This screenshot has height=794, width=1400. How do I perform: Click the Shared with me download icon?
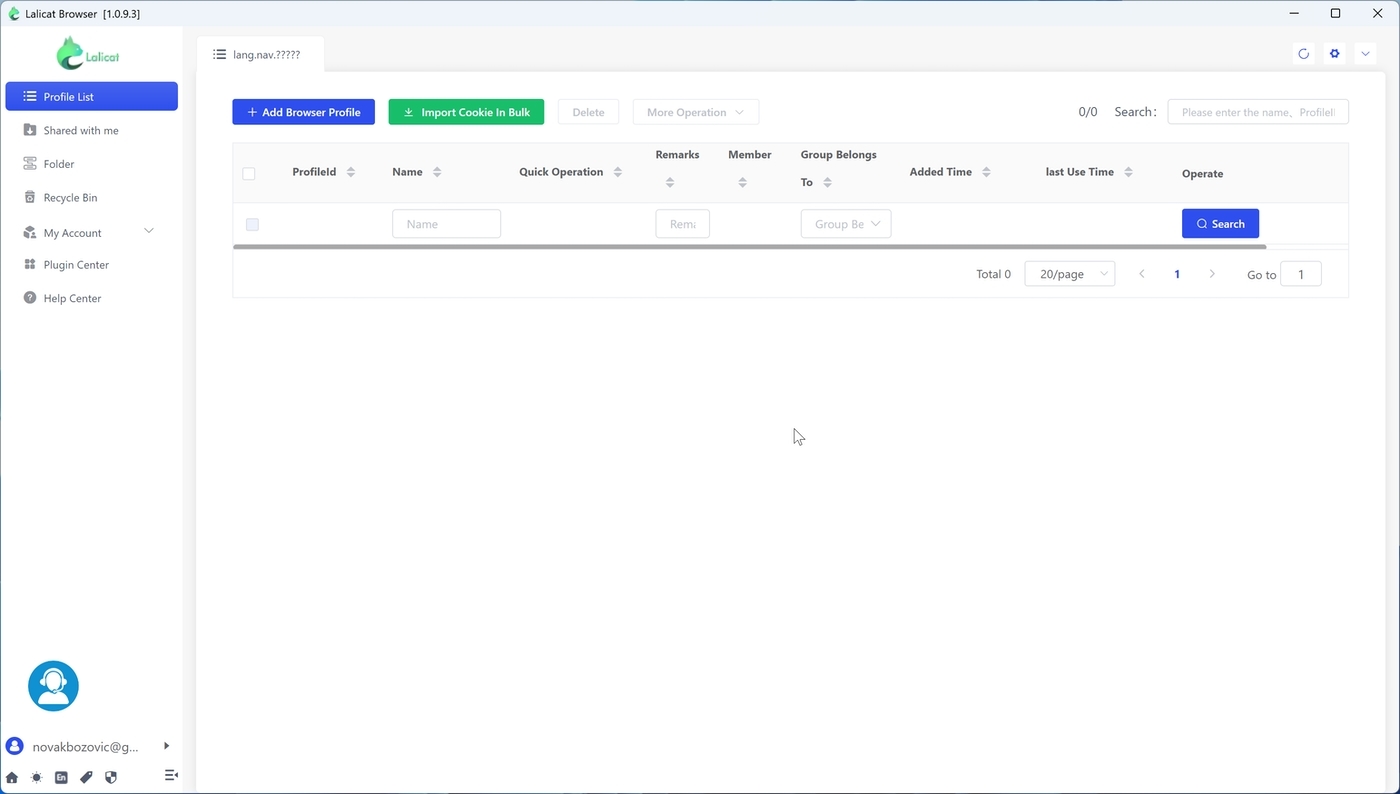click(30, 130)
